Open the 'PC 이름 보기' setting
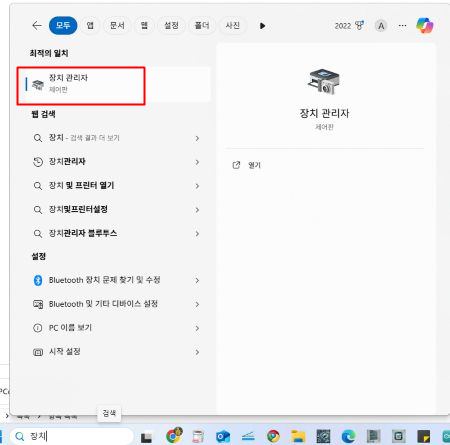The width and height of the screenshot is (450, 445). 113,328
